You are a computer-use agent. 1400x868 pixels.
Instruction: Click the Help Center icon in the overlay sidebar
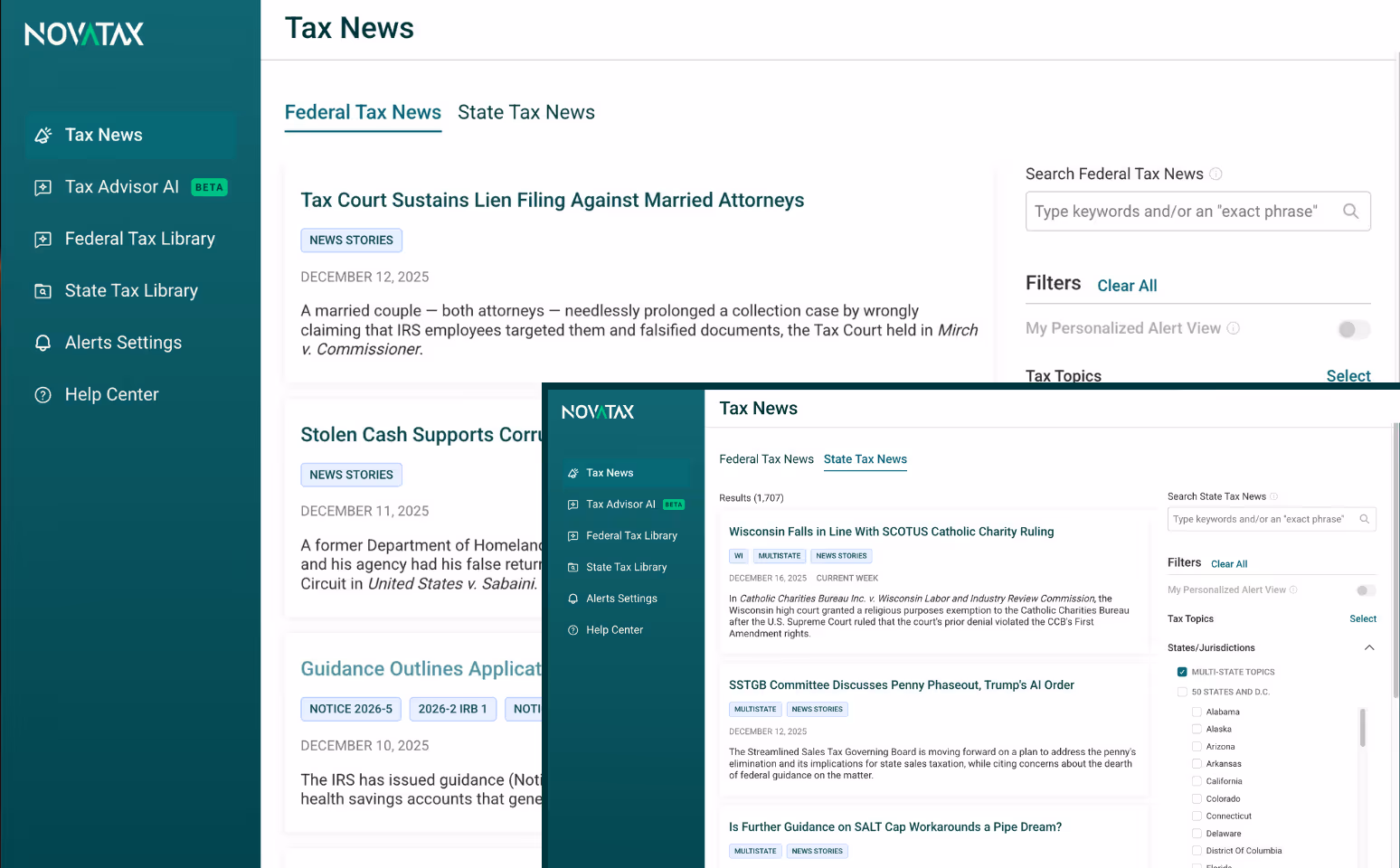pyautogui.click(x=572, y=630)
